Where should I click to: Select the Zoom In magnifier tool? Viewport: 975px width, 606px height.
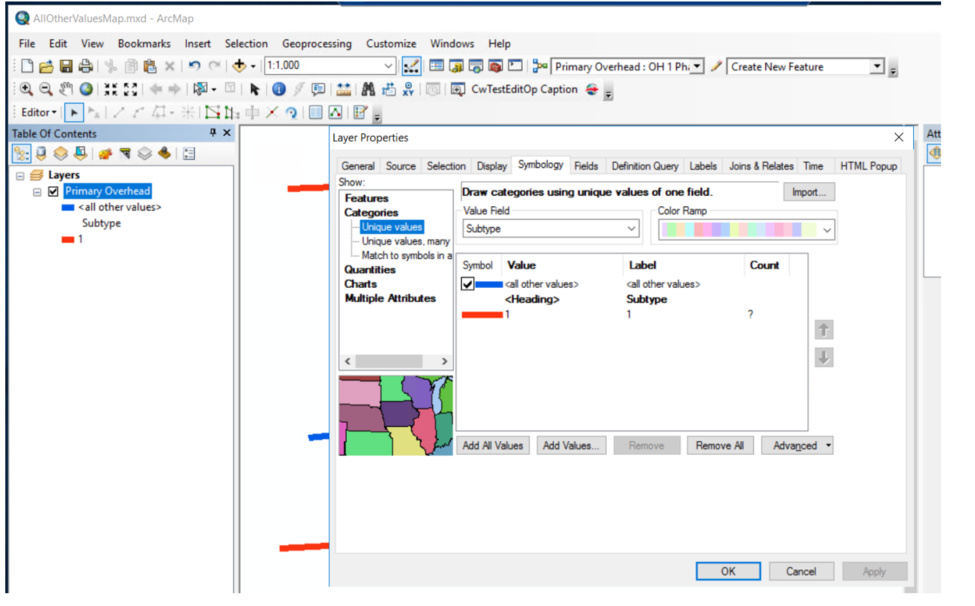pos(26,90)
